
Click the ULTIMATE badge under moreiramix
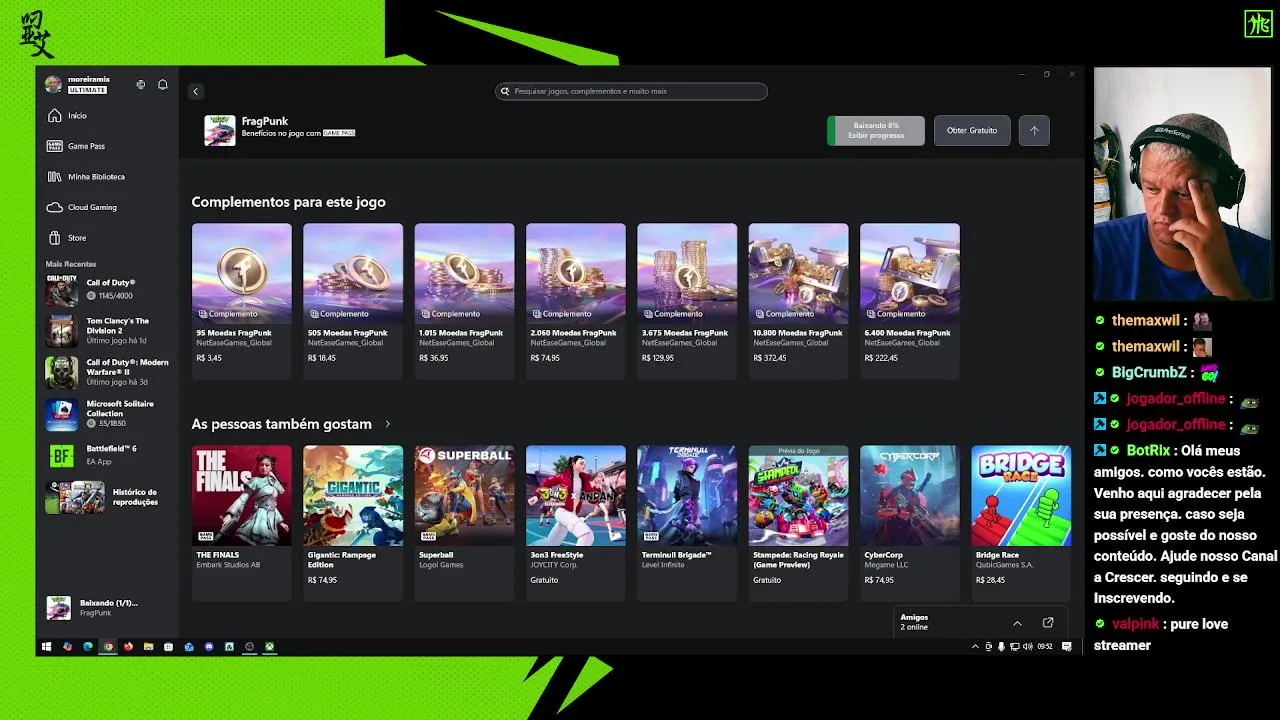88,90
